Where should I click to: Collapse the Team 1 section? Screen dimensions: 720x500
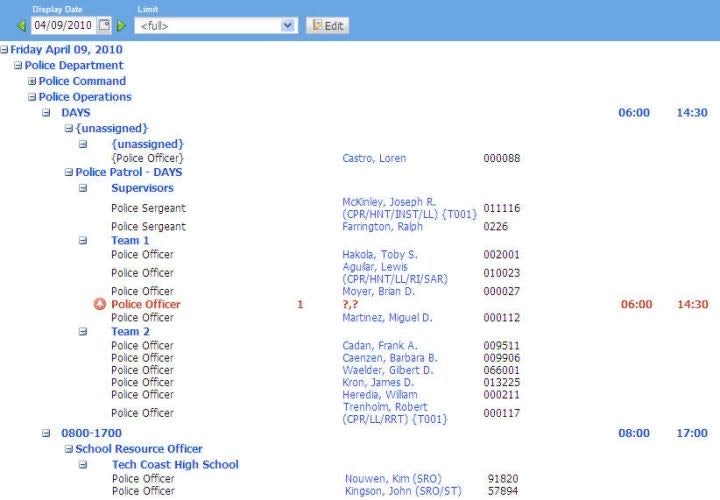[x=83, y=241]
